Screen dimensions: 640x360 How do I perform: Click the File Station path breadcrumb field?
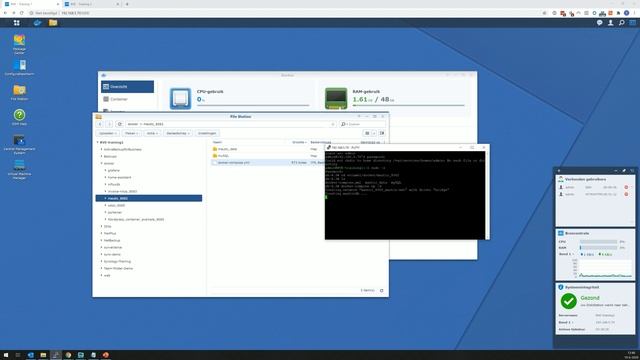point(231,124)
